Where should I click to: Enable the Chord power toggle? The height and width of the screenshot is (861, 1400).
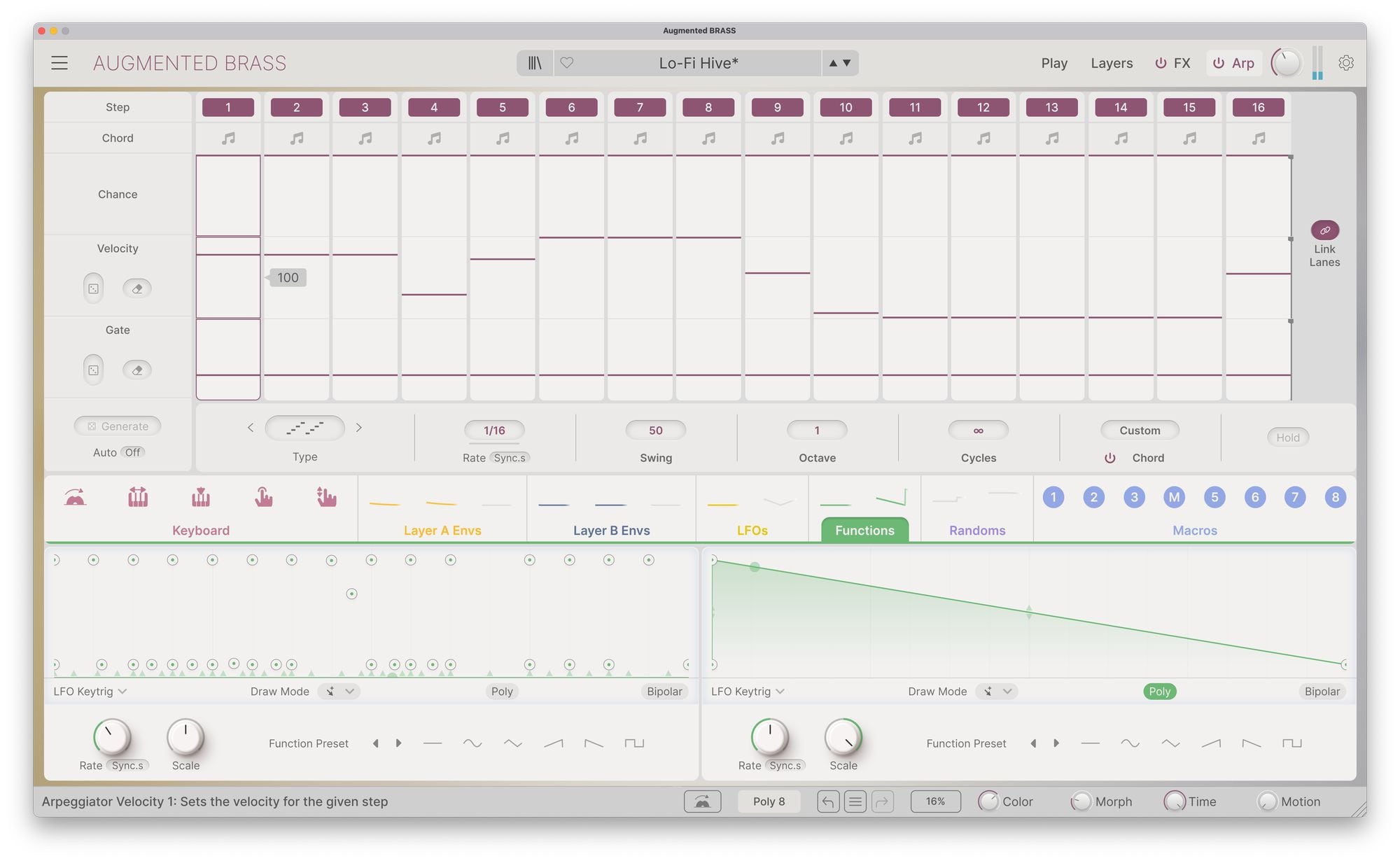(x=1110, y=458)
